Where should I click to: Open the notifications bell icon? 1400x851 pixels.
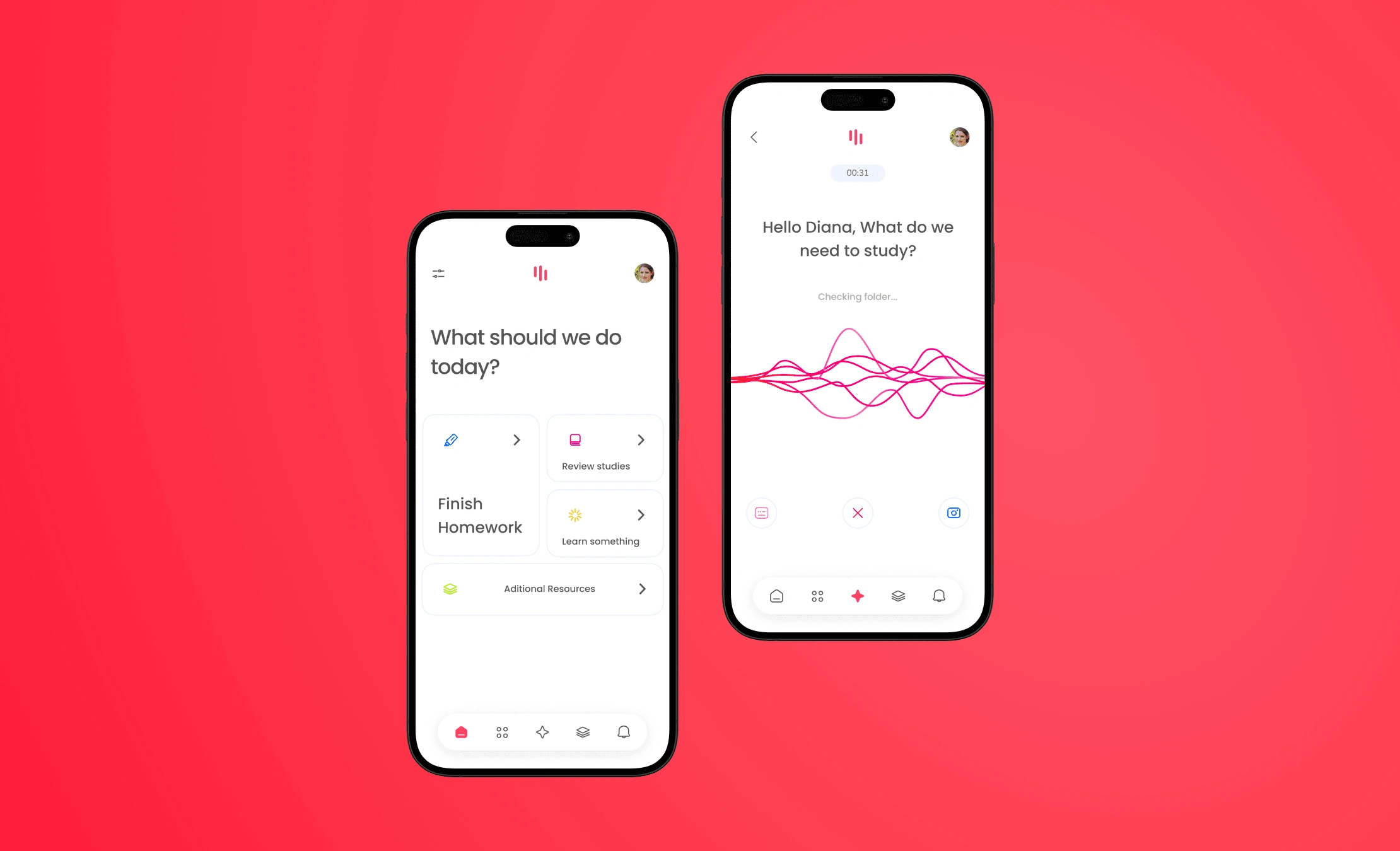(623, 732)
